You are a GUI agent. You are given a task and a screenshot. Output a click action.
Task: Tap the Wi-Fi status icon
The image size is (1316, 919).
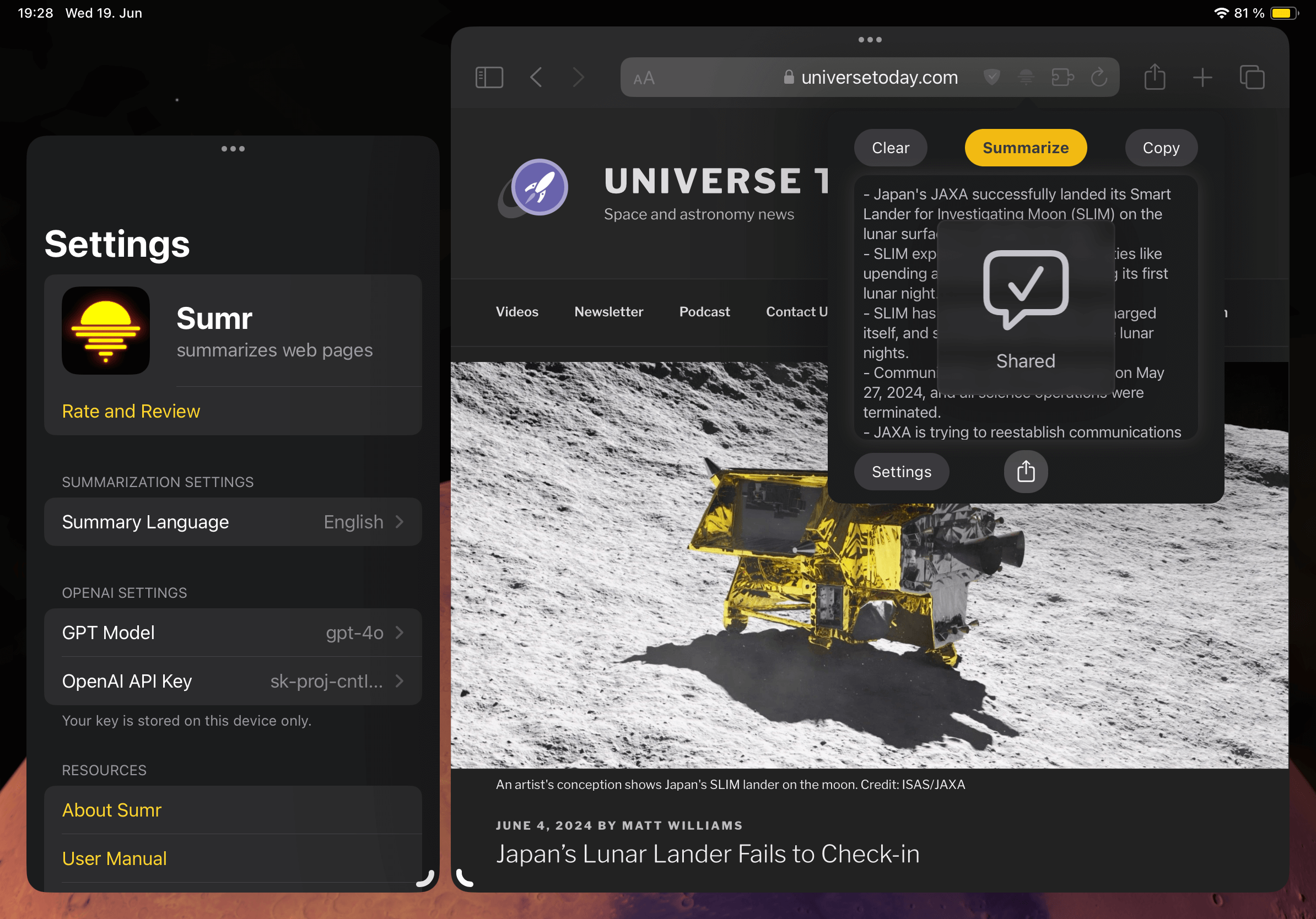click(x=1221, y=13)
